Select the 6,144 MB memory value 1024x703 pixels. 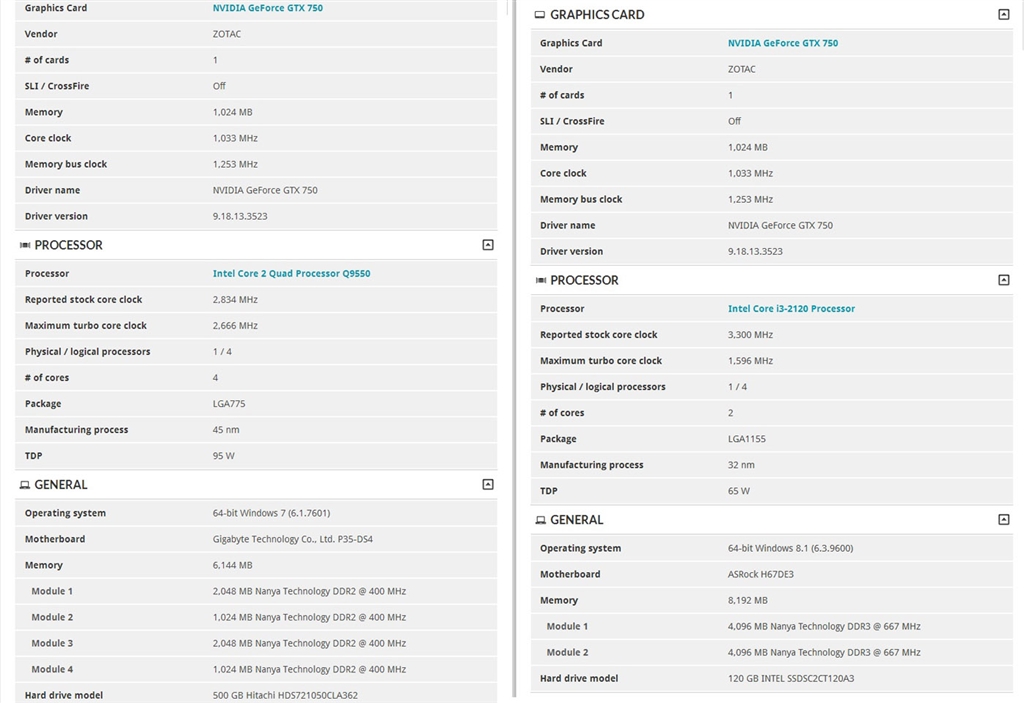tap(232, 566)
